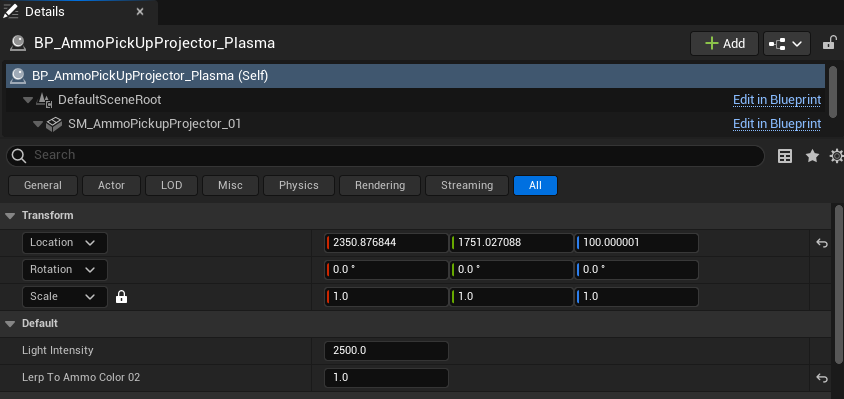
Task: Collapse the Transform section
Action: point(10,215)
